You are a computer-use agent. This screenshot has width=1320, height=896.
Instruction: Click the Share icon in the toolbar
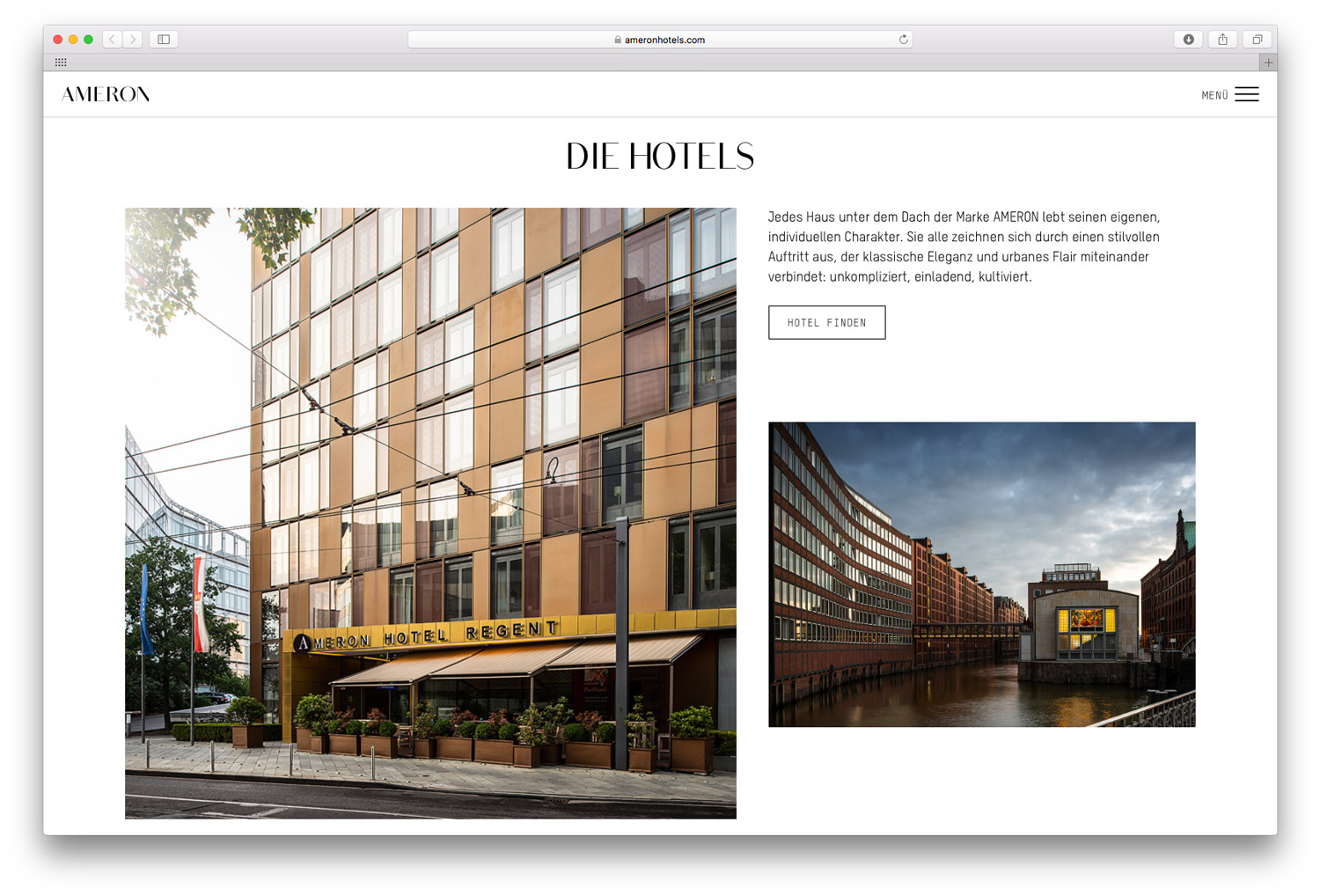pyautogui.click(x=1223, y=40)
